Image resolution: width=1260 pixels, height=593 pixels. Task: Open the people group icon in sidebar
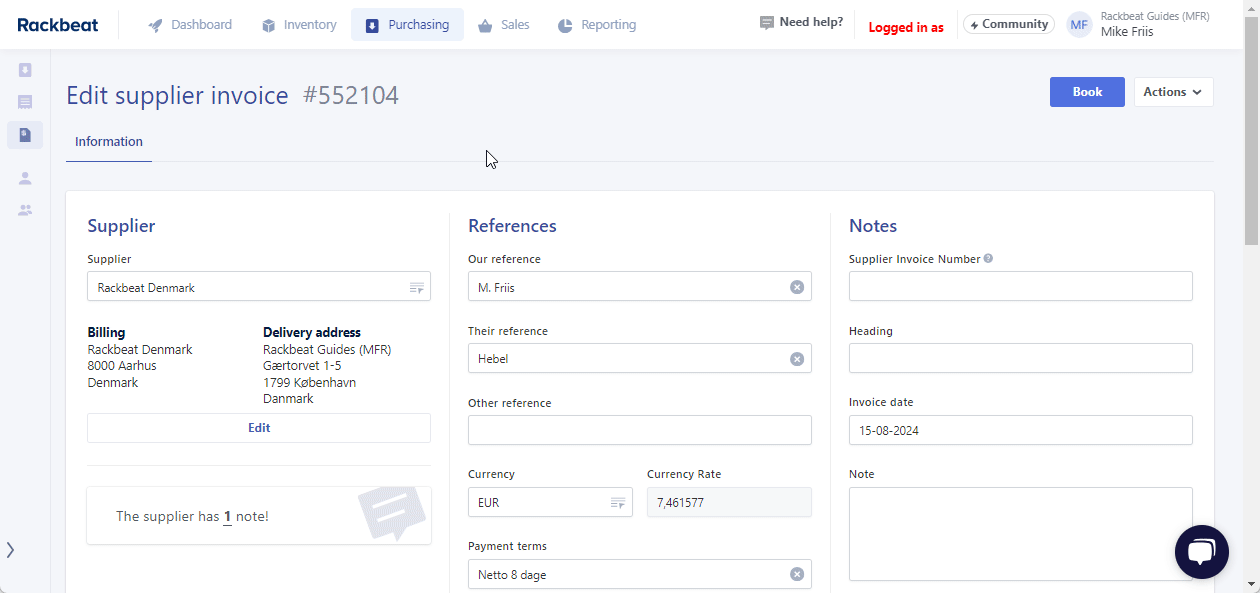[x=25, y=210]
